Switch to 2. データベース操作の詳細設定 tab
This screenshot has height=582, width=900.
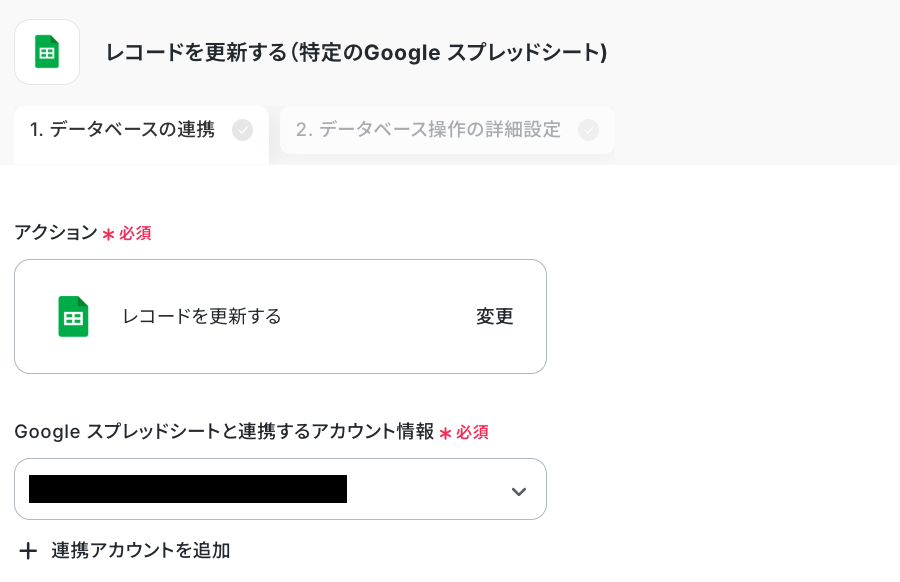447,130
